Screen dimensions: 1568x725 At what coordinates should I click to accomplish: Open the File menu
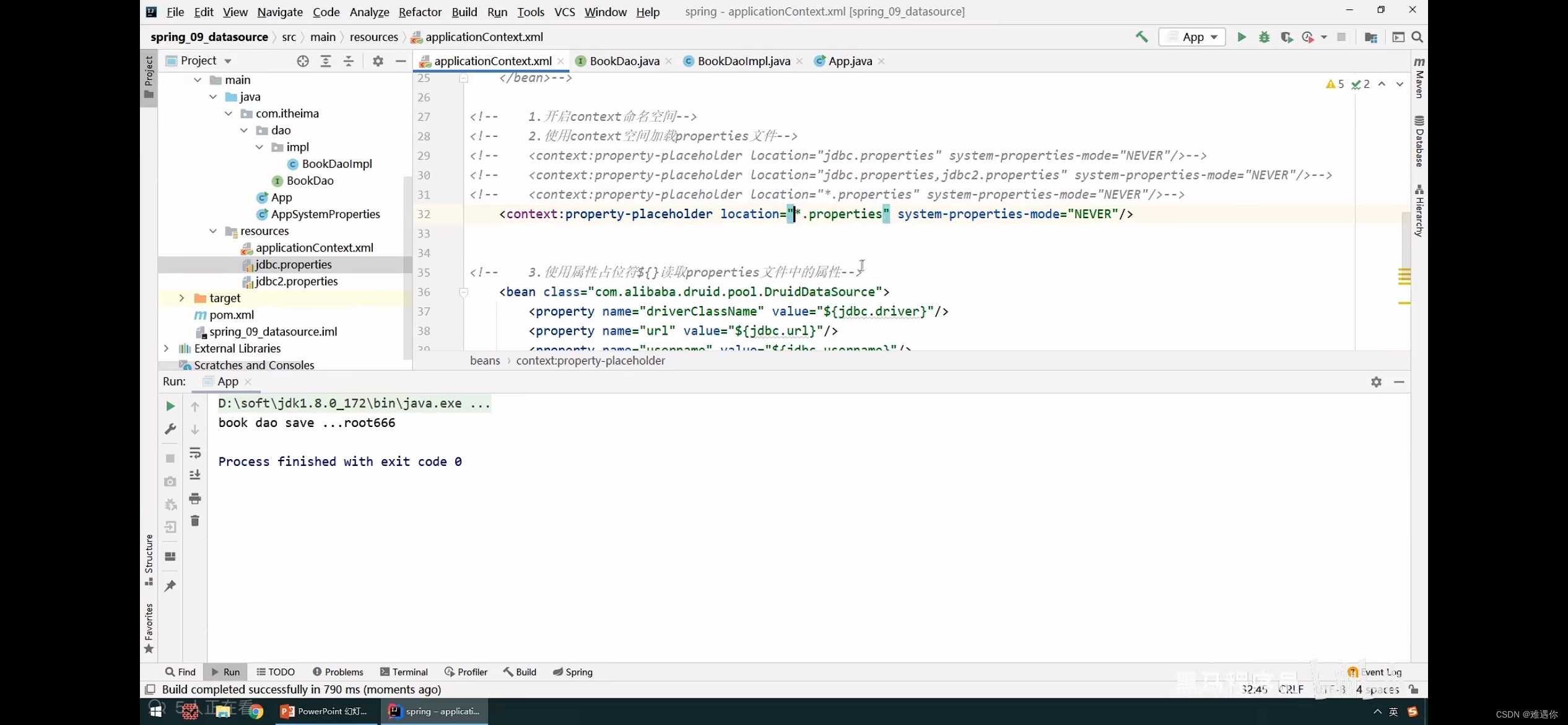point(175,12)
